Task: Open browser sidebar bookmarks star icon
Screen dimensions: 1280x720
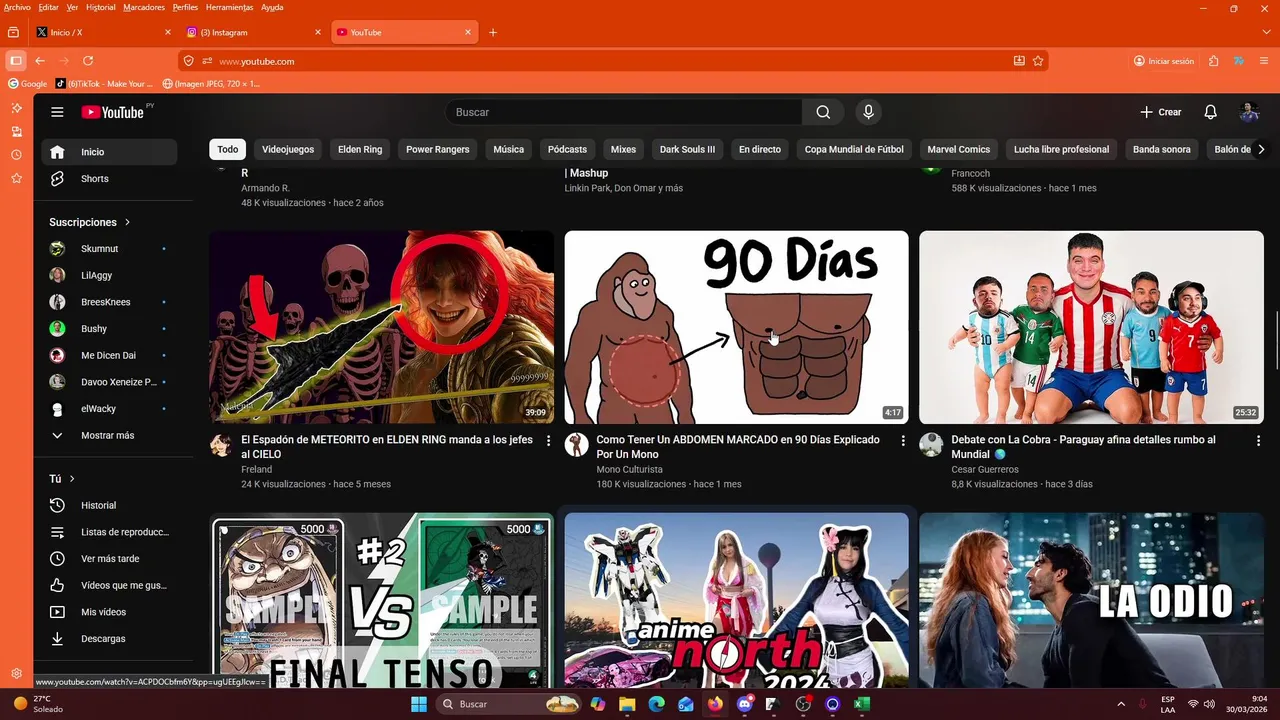Action: [16, 178]
